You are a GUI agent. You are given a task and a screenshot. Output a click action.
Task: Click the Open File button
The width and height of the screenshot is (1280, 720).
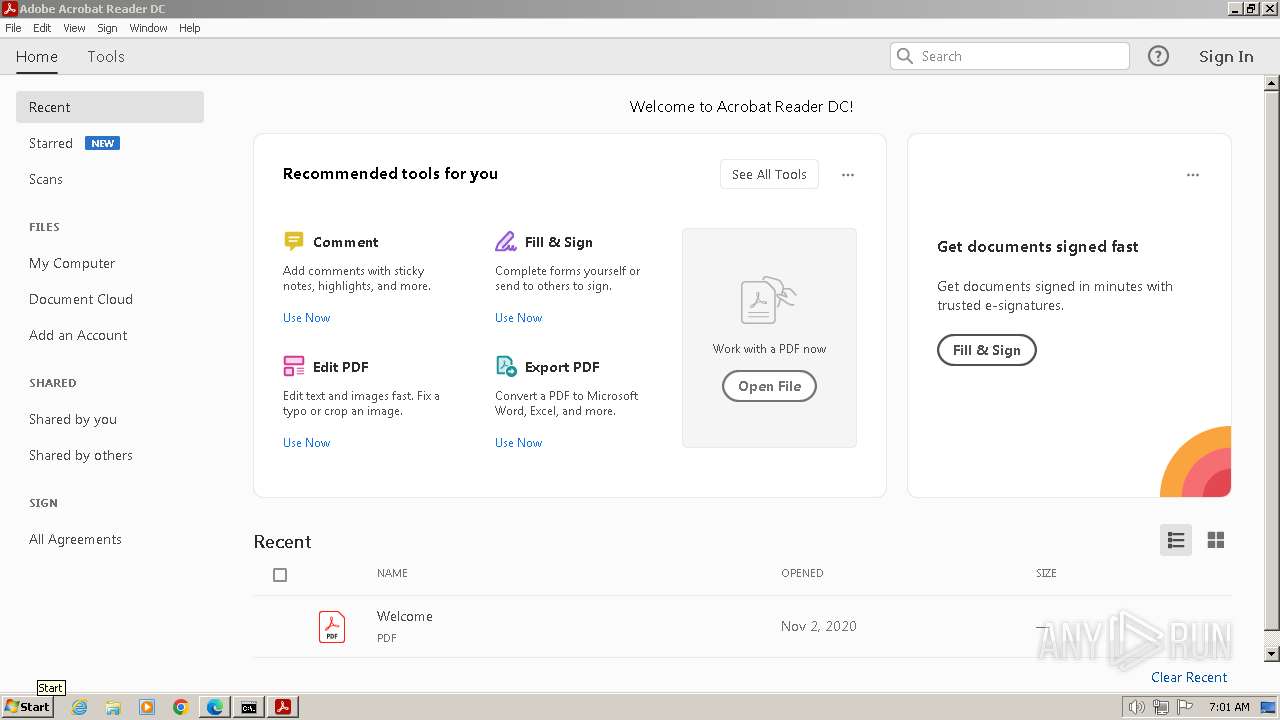[x=769, y=386]
